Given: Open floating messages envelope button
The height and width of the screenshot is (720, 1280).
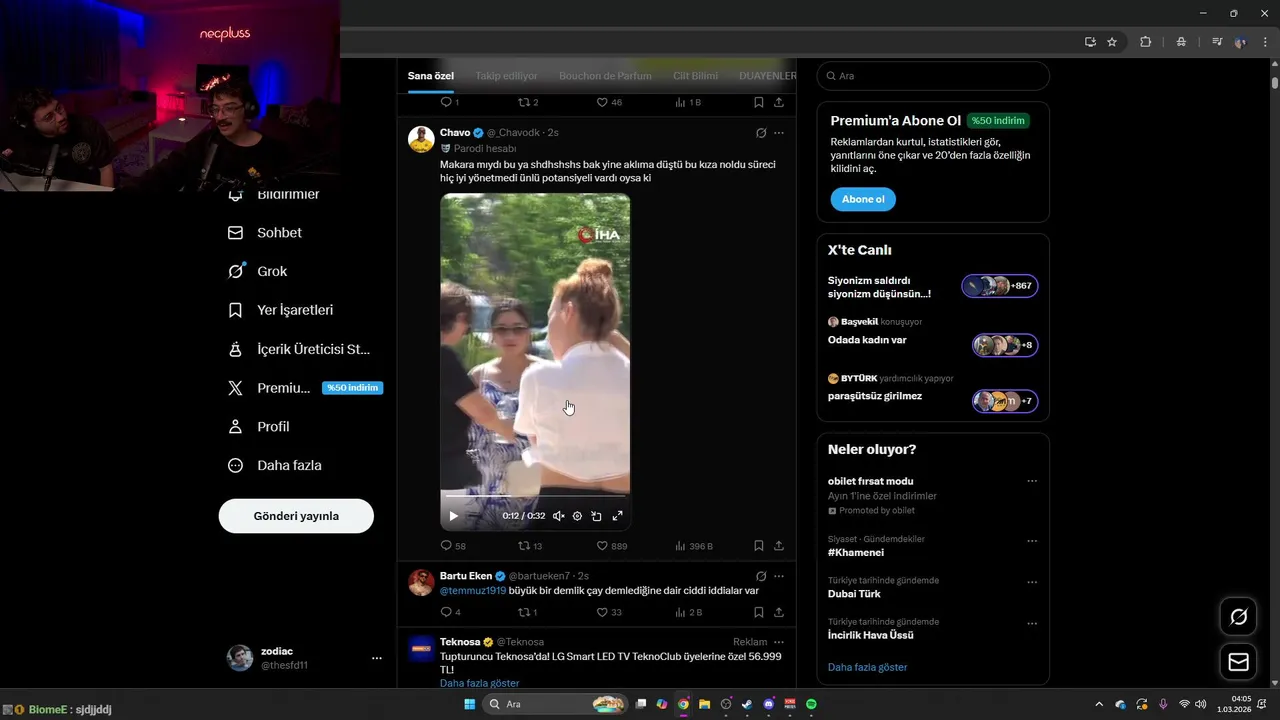Looking at the screenshot, I should coord(1238,662).
